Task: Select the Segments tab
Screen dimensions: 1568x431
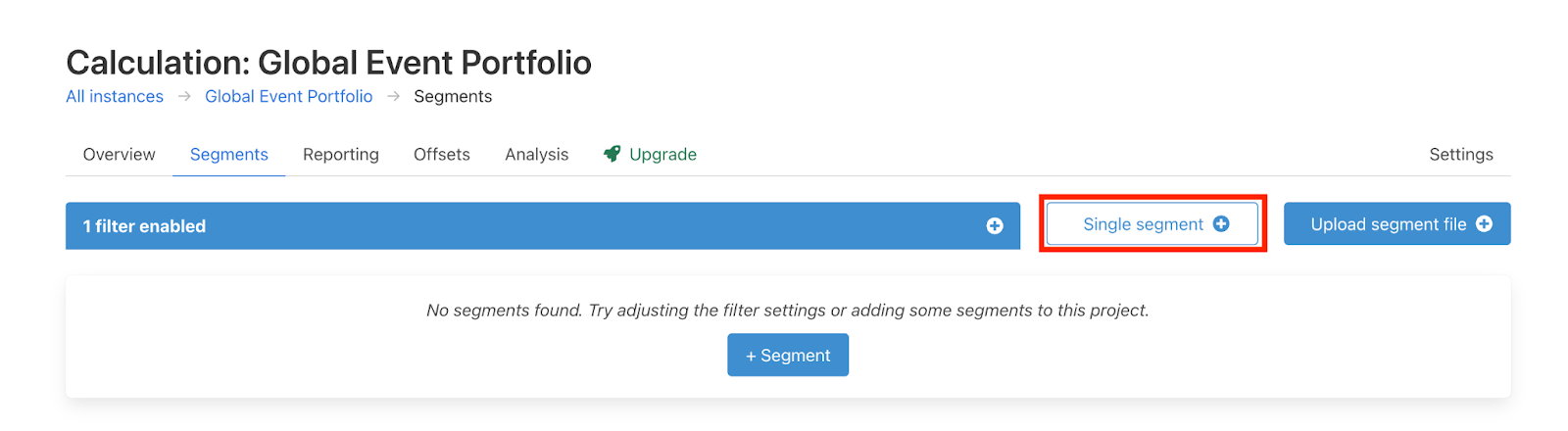Action: pyautogui.click(x=228, y=155)
